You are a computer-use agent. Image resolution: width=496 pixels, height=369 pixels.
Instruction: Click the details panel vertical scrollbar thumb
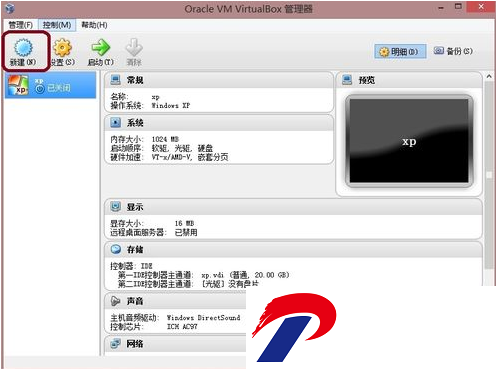click(x=489, y=175)
